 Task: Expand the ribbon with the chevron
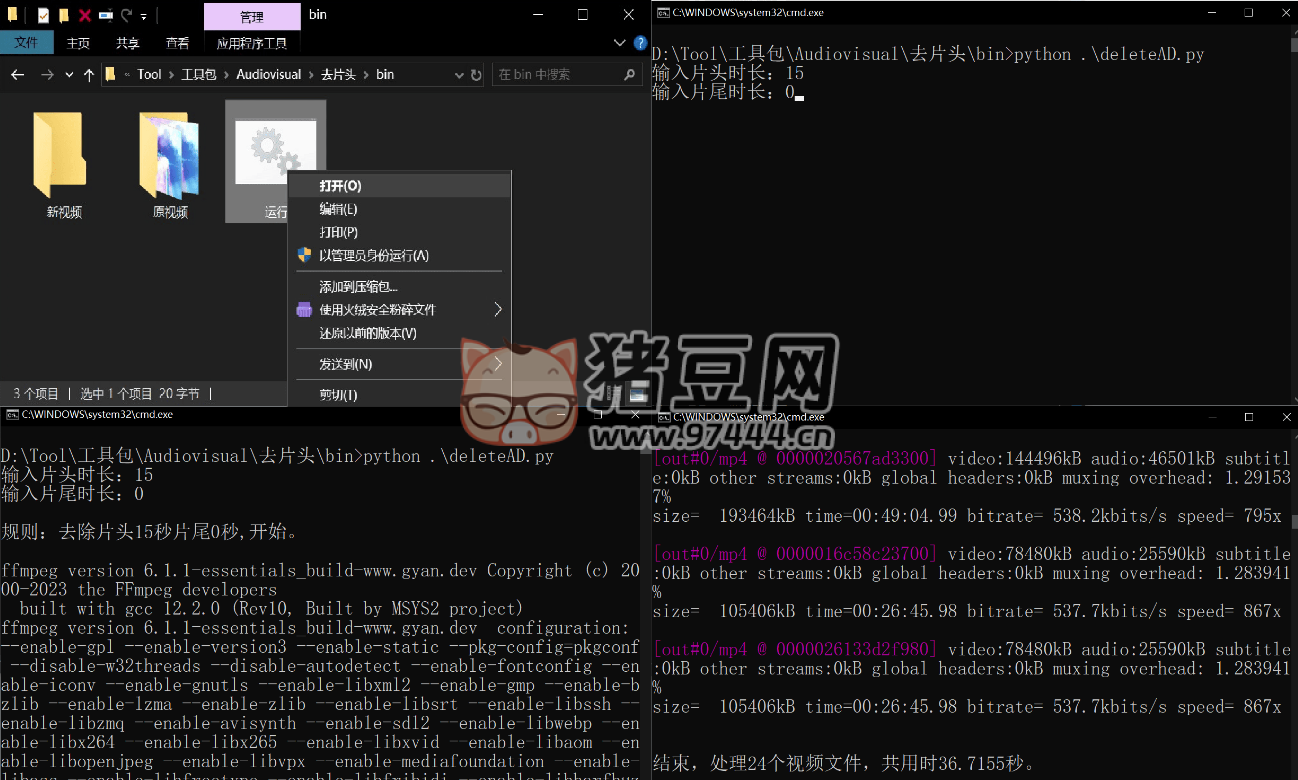click(x=619, y=43)
